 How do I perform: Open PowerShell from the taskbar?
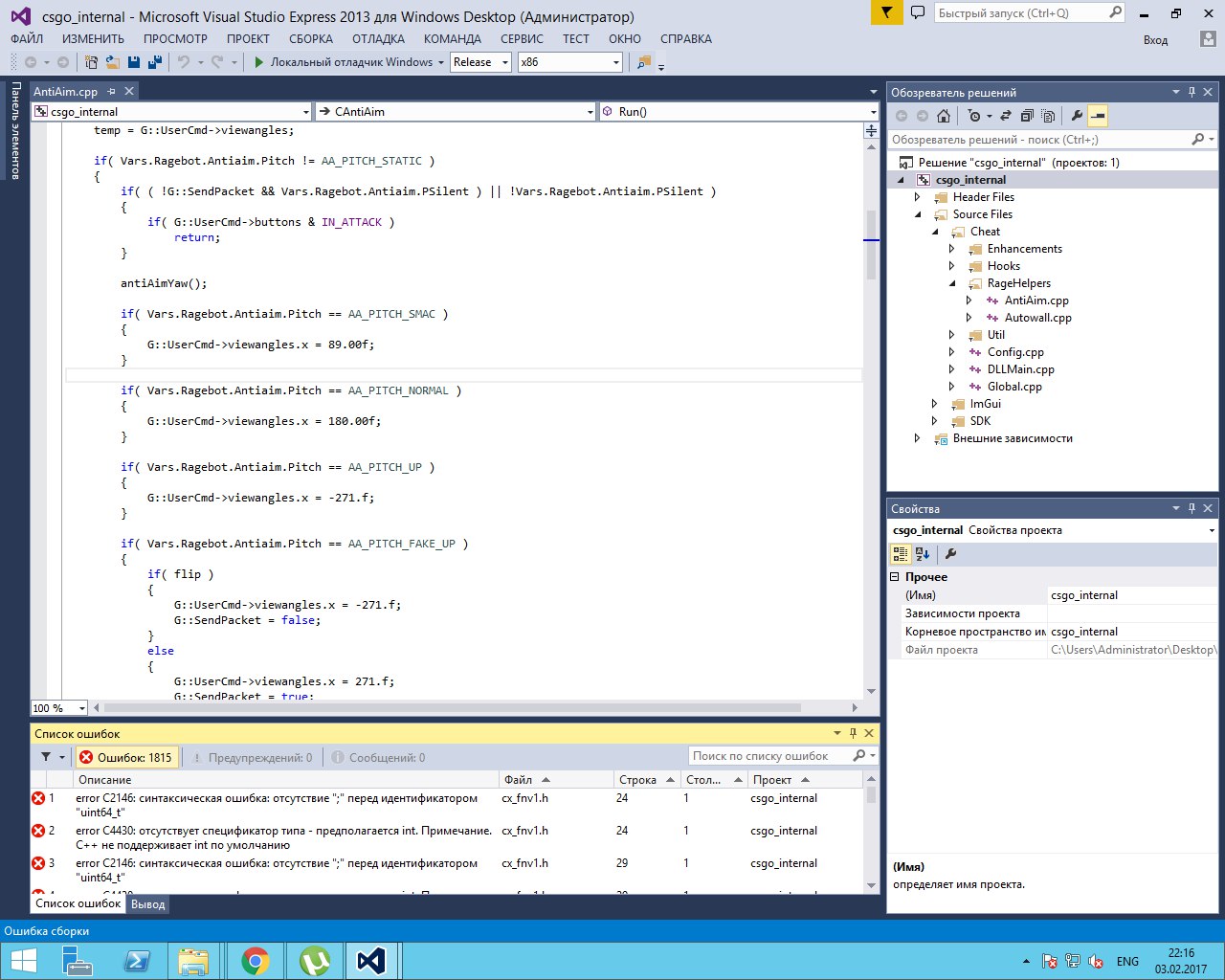[x=136, y=961]
